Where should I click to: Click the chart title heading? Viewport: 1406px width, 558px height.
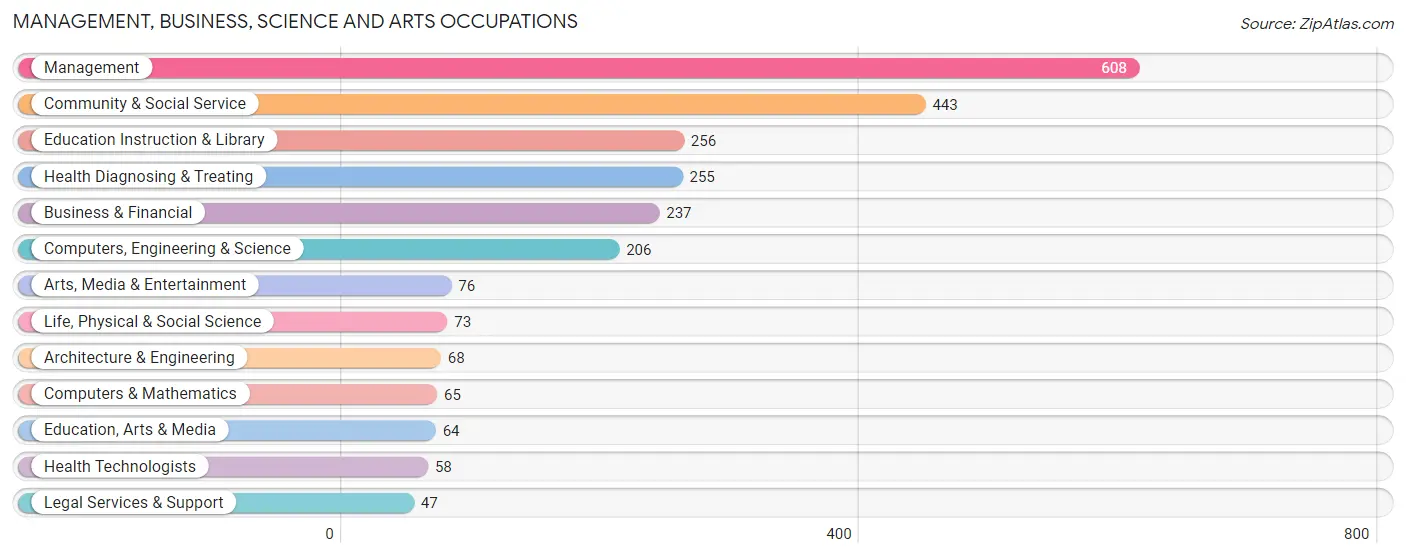[x=295, y=21]
